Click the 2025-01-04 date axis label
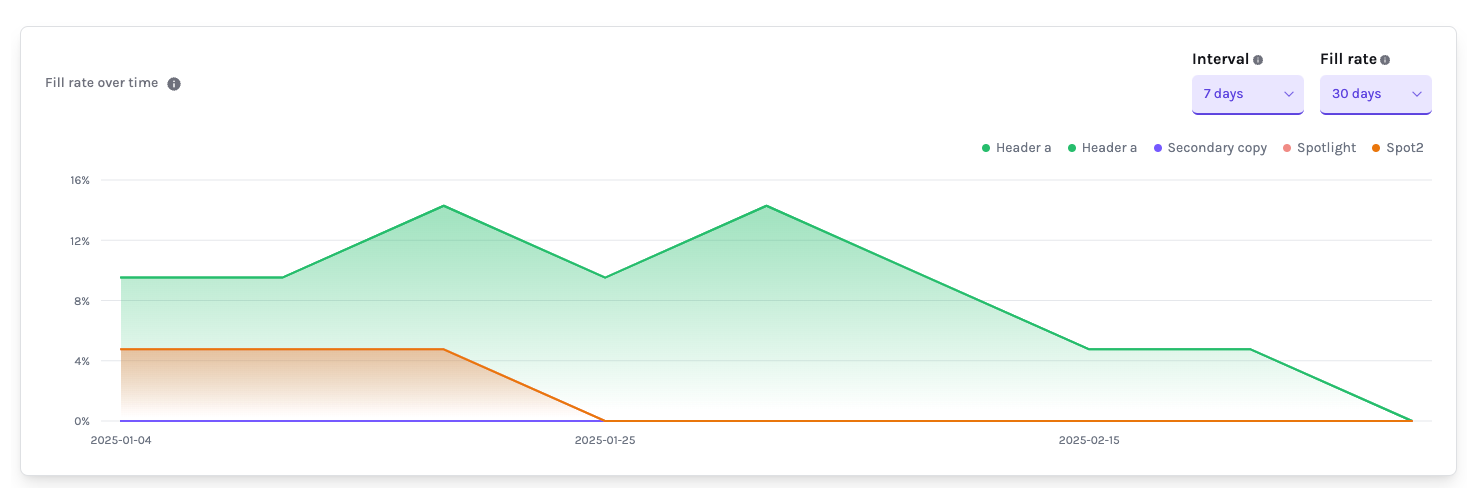The height and width of the screenshot is (499, 1478). pos(120,440)
